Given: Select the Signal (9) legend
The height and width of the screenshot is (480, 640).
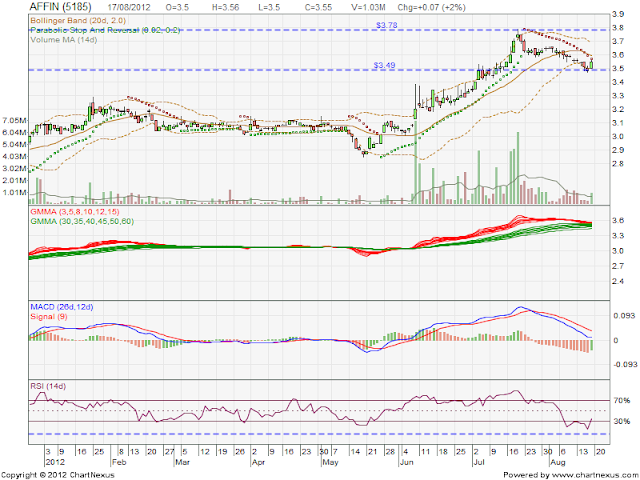Looking at the screenshot, I should click(x=49, y=317).
